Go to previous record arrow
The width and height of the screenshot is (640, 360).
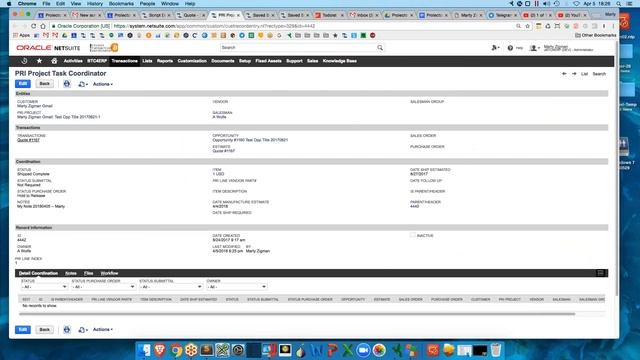coord(564,74)
